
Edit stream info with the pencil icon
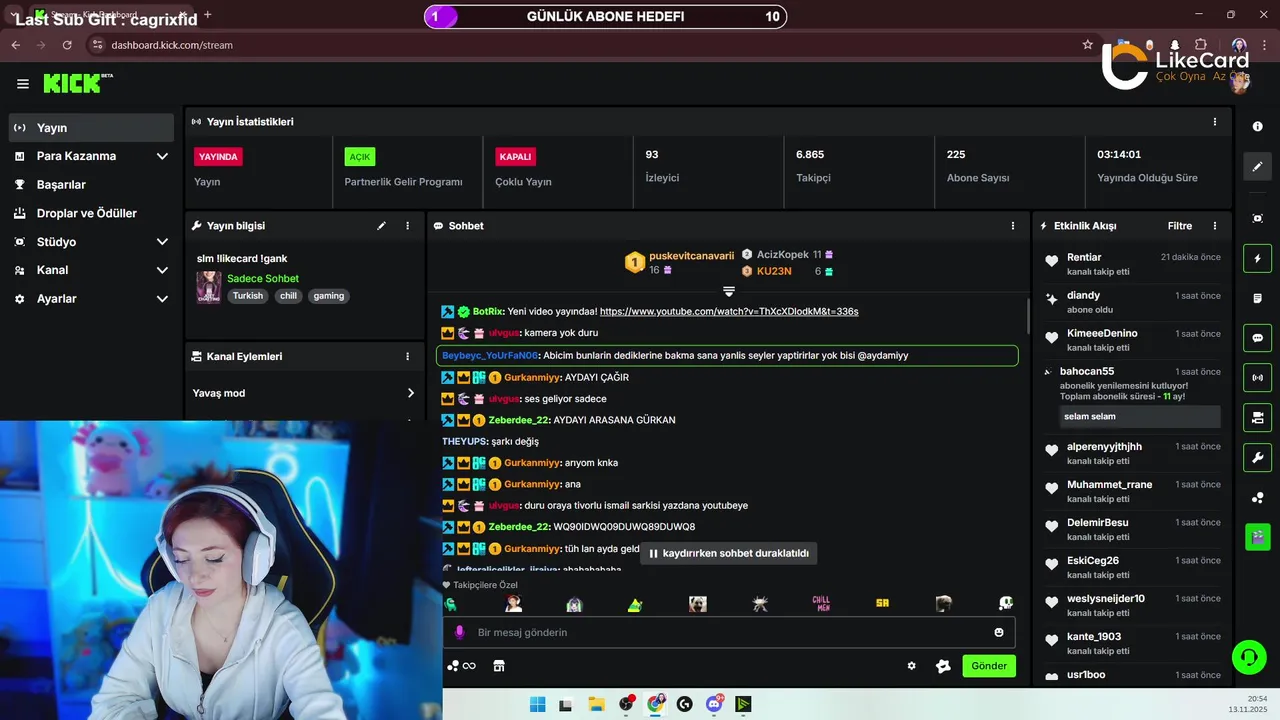tap(381, 226)
